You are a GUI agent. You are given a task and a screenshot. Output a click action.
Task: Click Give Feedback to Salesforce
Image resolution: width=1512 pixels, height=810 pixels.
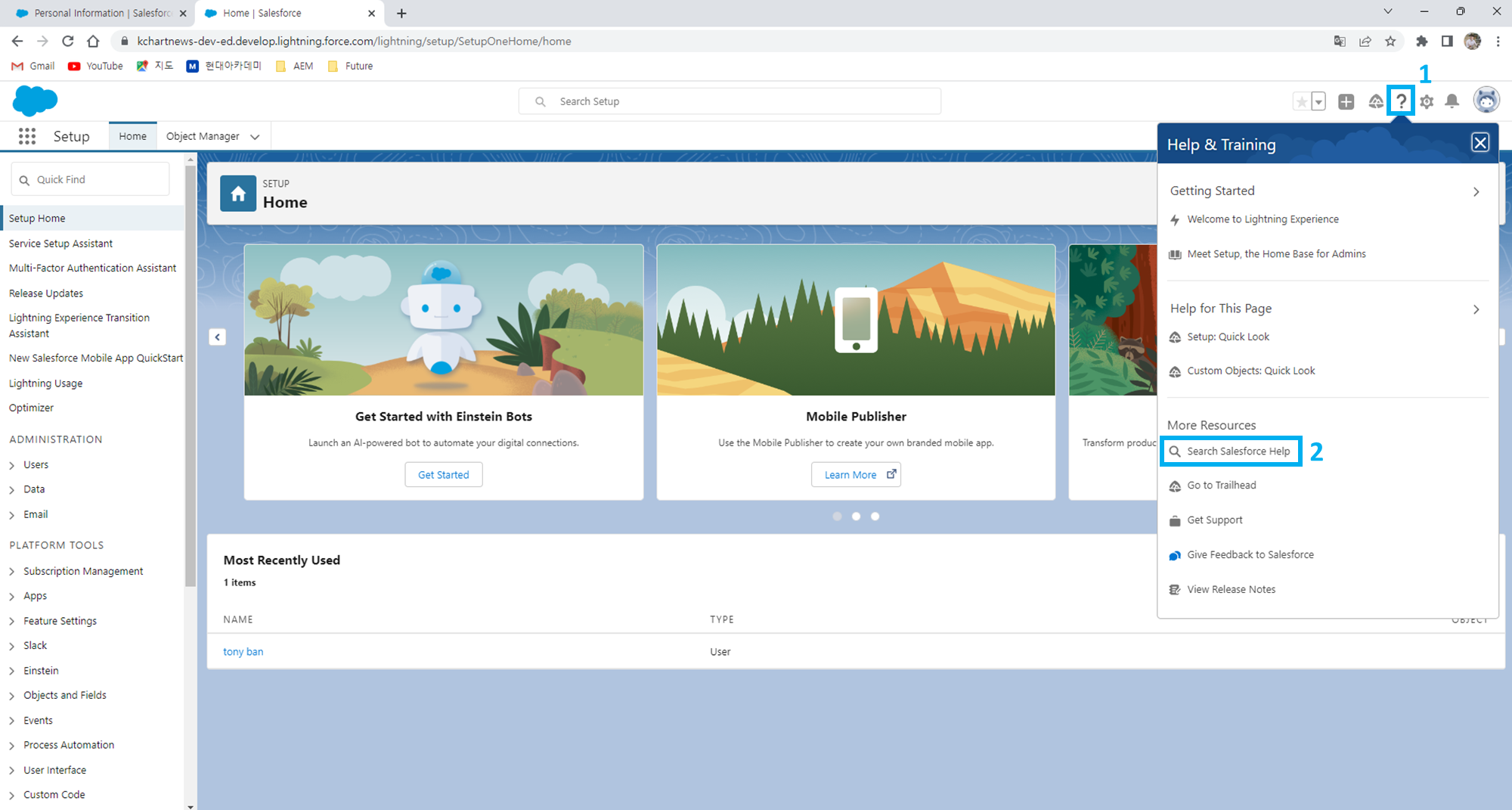tap(1250, 555)
